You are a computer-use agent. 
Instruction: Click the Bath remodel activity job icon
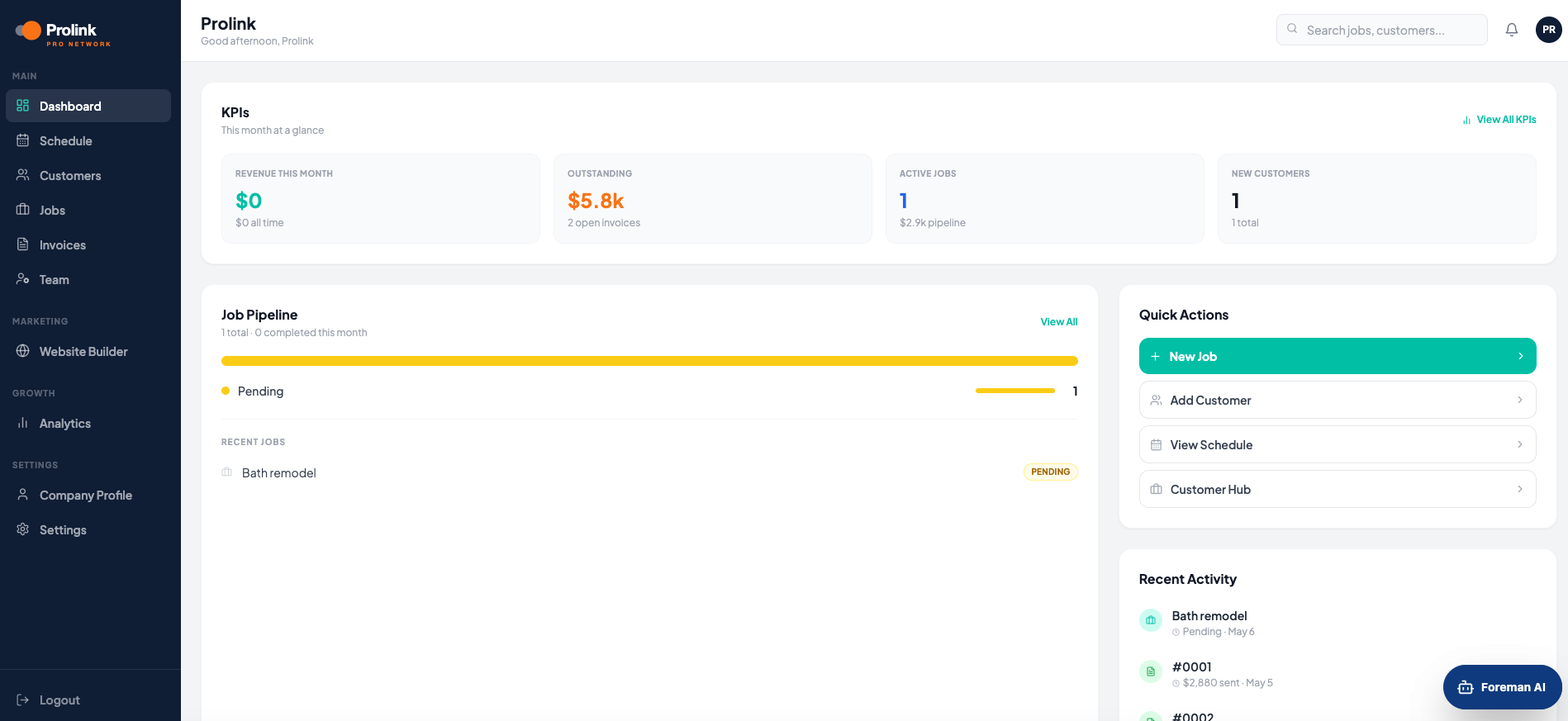tap(1151, 620)
